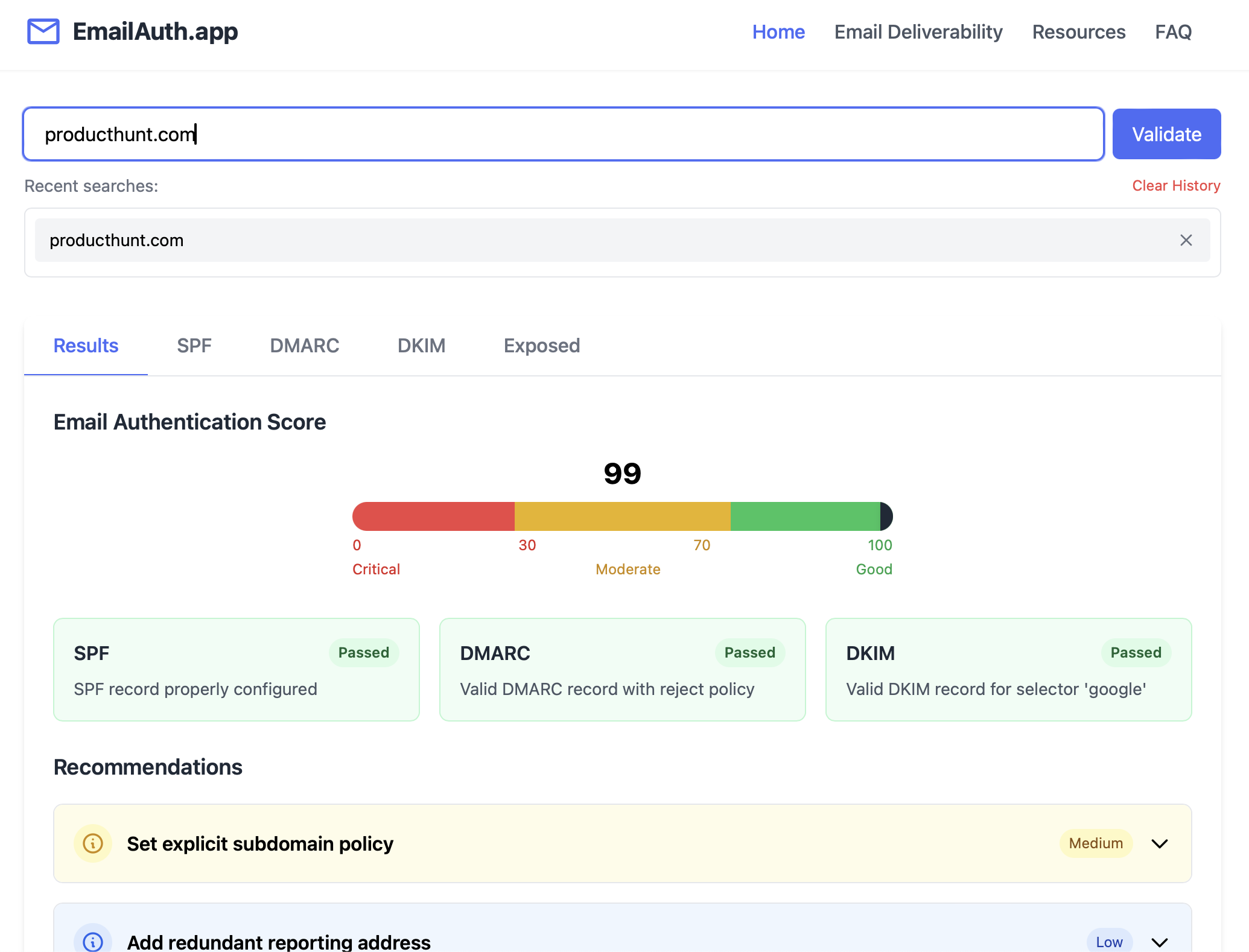
Task: Click the yellow moderate segment of score bar
Action: click(x=622, y=516)
